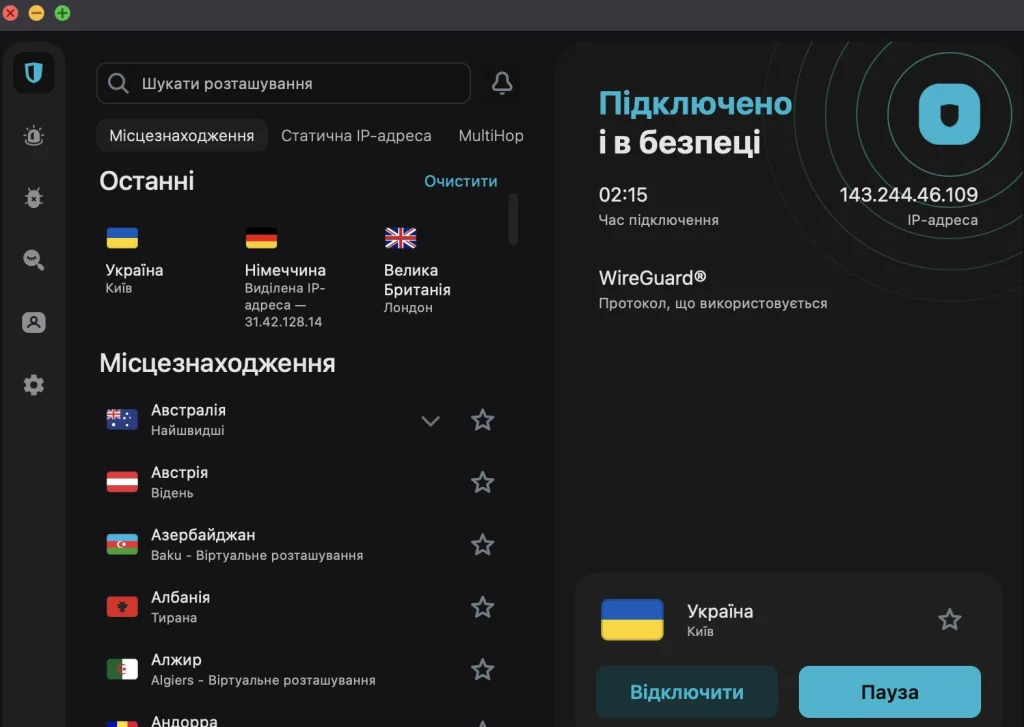Click the large Ukraine flag in connection card
Image resolution: width=1024 pixels, height=727 pixels.
632,619
